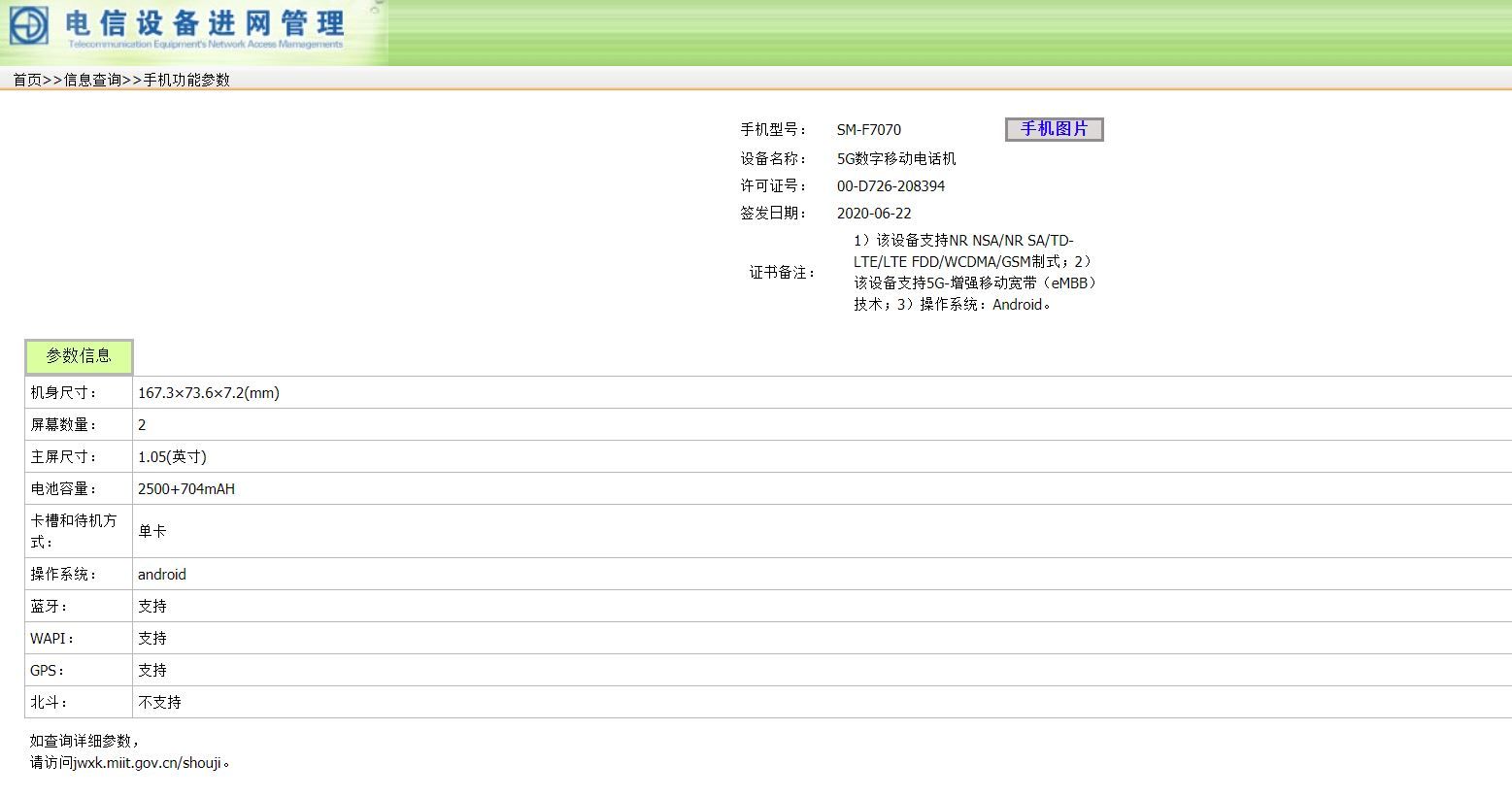Select screen count value 2
Viewport: 1512px width, 797px height.
click(x=142, y=425)
